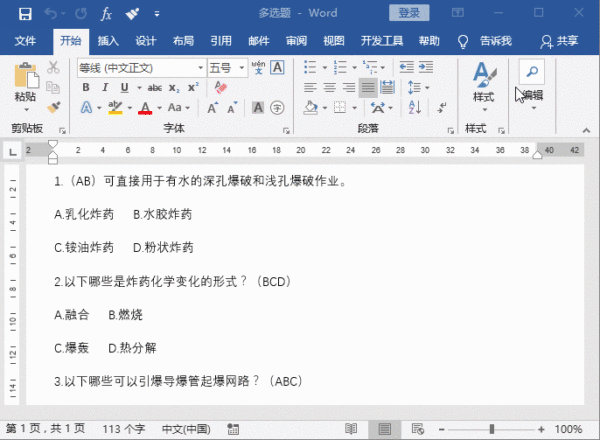This screenshot has width=600, height=440.
Task: Click the zoom slider handle
Action: tap(492, 429)
